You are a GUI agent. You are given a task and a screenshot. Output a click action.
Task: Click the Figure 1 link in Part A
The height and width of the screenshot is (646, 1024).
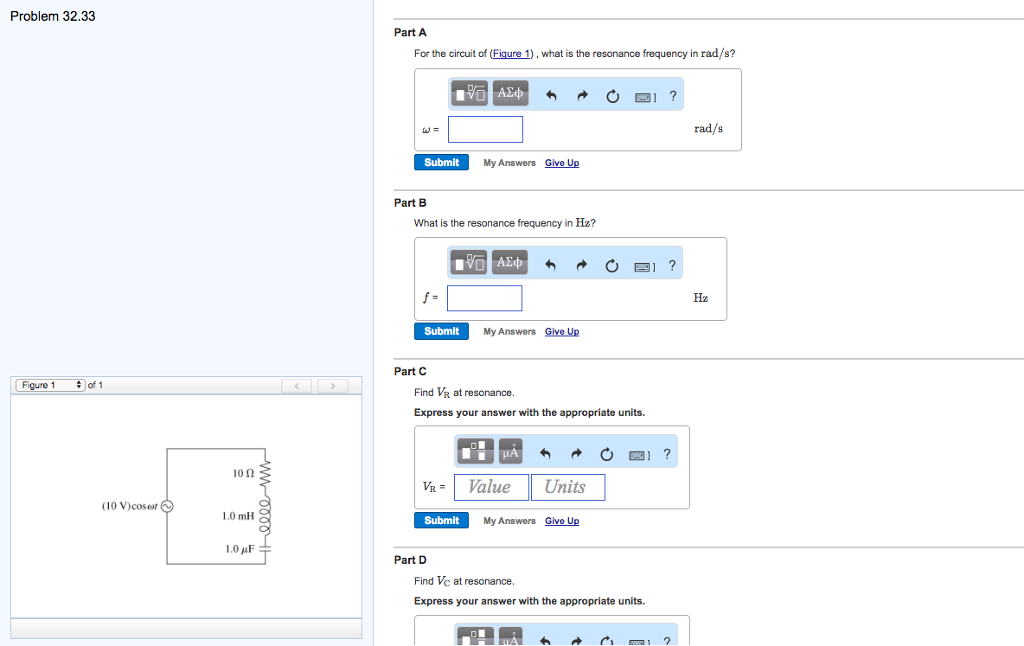tap(511, 53)
